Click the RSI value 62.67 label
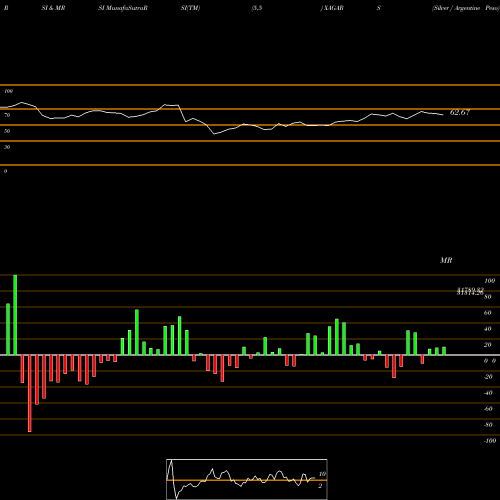Viewport: 500px width, 500px height. 460,112
